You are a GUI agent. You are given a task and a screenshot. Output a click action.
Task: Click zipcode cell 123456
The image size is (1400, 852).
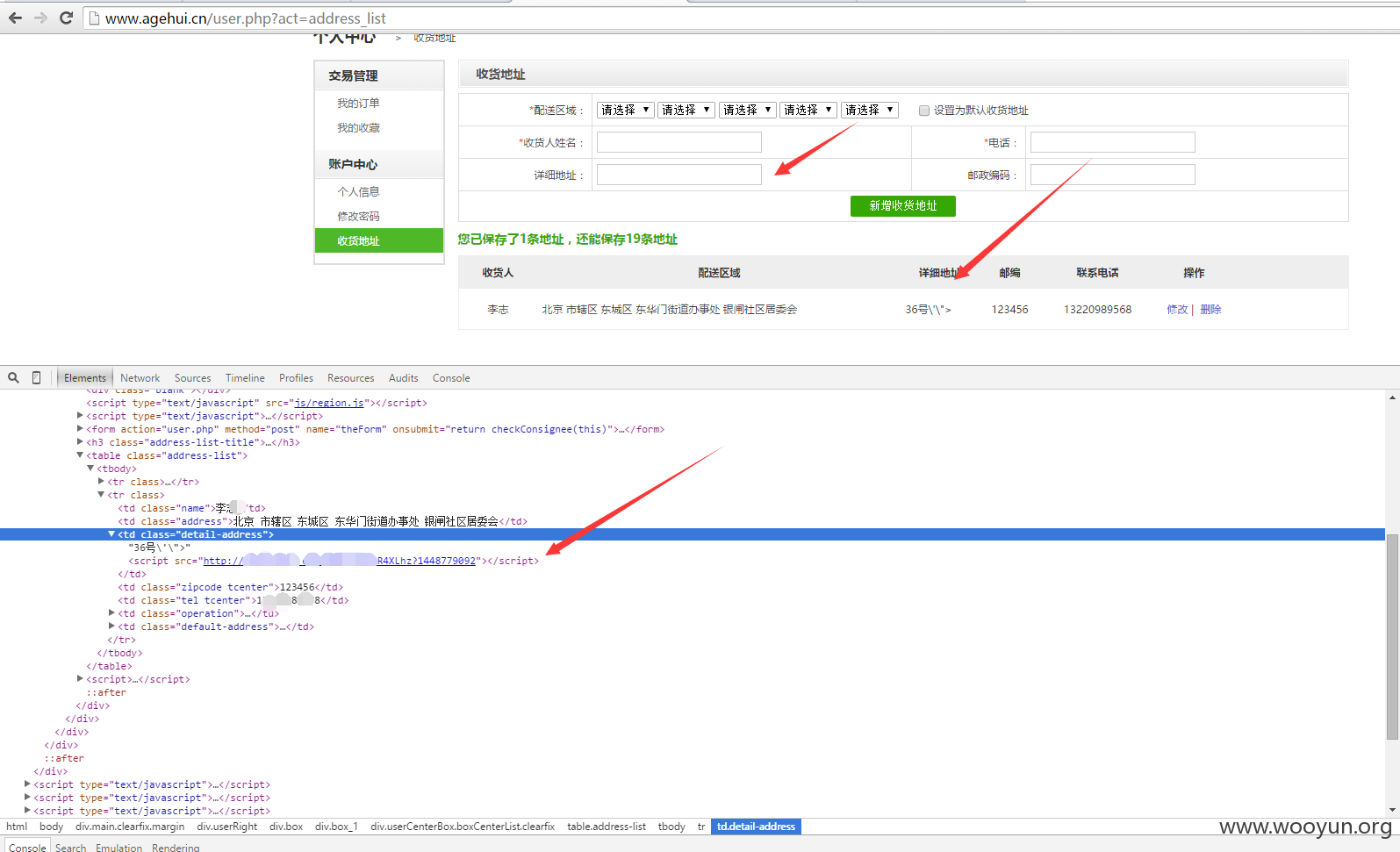[1009, 310]
